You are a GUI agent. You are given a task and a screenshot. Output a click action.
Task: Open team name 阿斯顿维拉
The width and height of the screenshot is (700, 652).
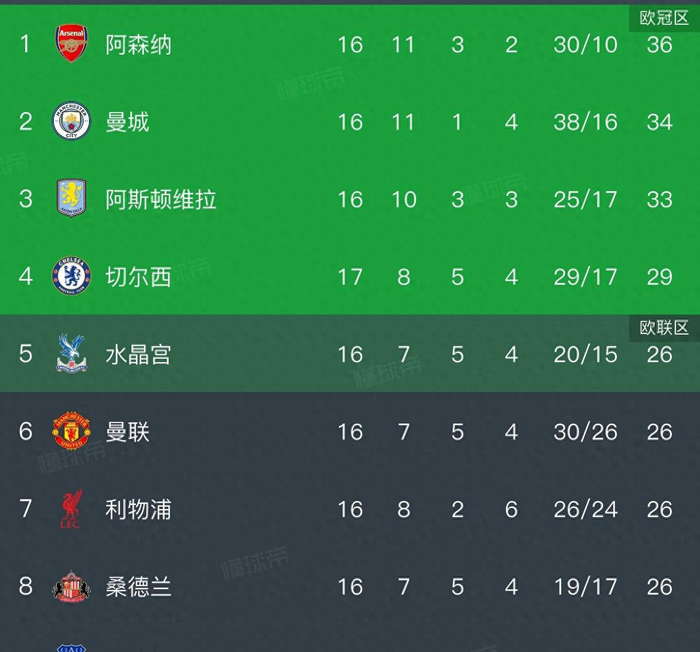click(x=161, y=199)
